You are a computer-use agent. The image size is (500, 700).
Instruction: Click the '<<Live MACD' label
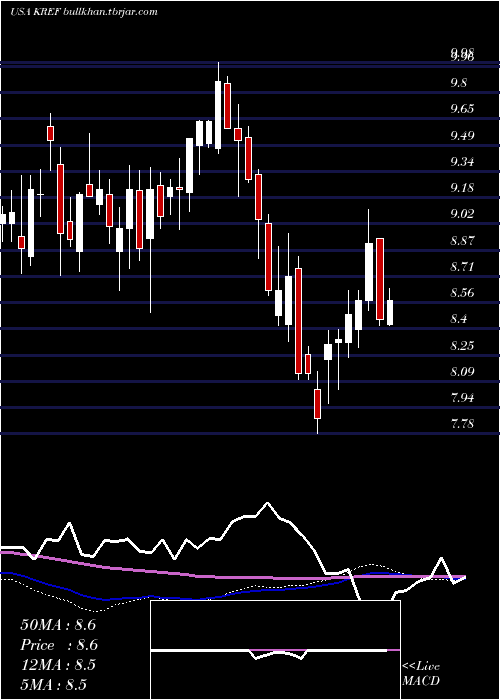[421, 674]
